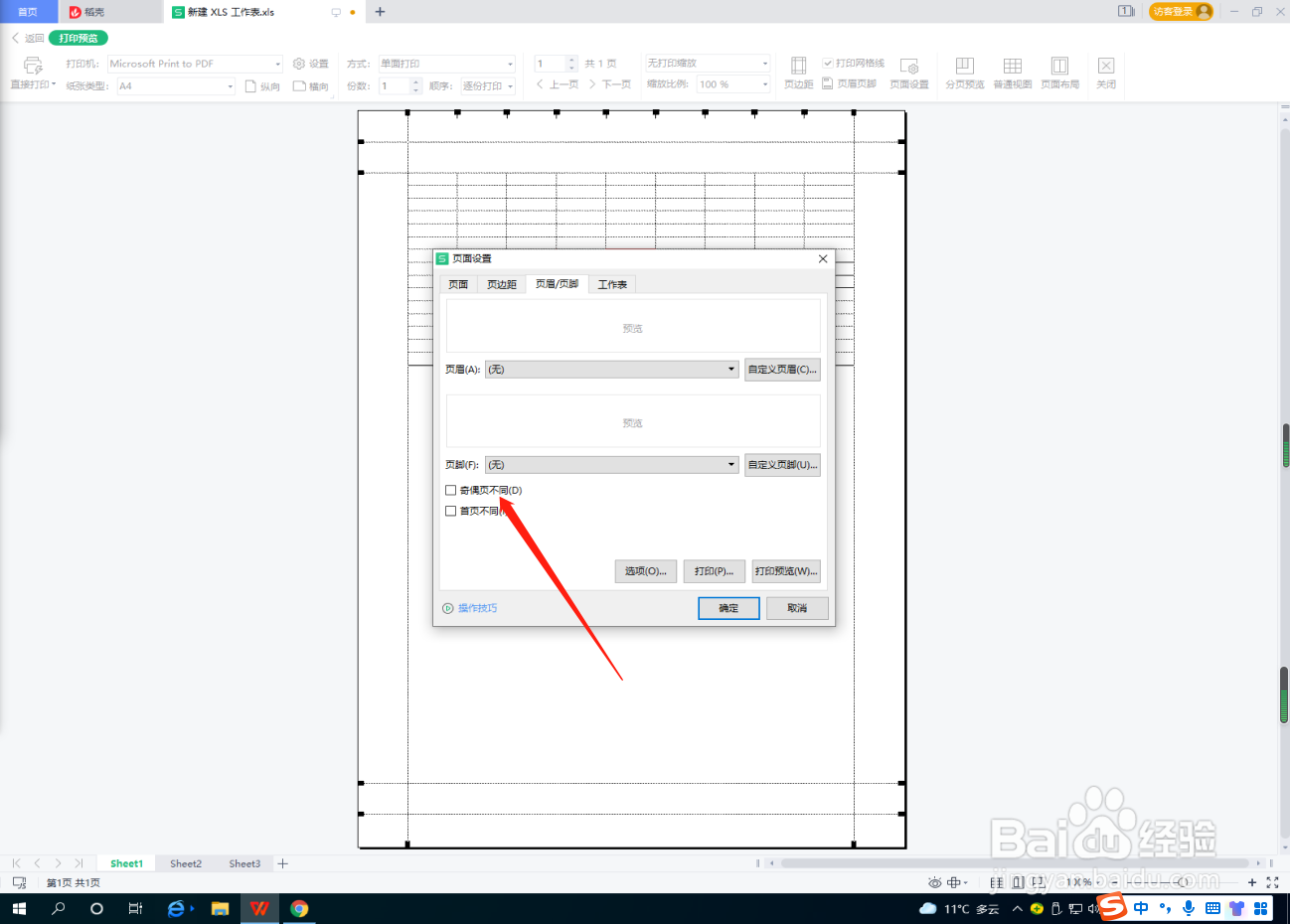Open 方式 单面打印 dropdown
Screen dimensions: 1290x924
click(447, 64)
